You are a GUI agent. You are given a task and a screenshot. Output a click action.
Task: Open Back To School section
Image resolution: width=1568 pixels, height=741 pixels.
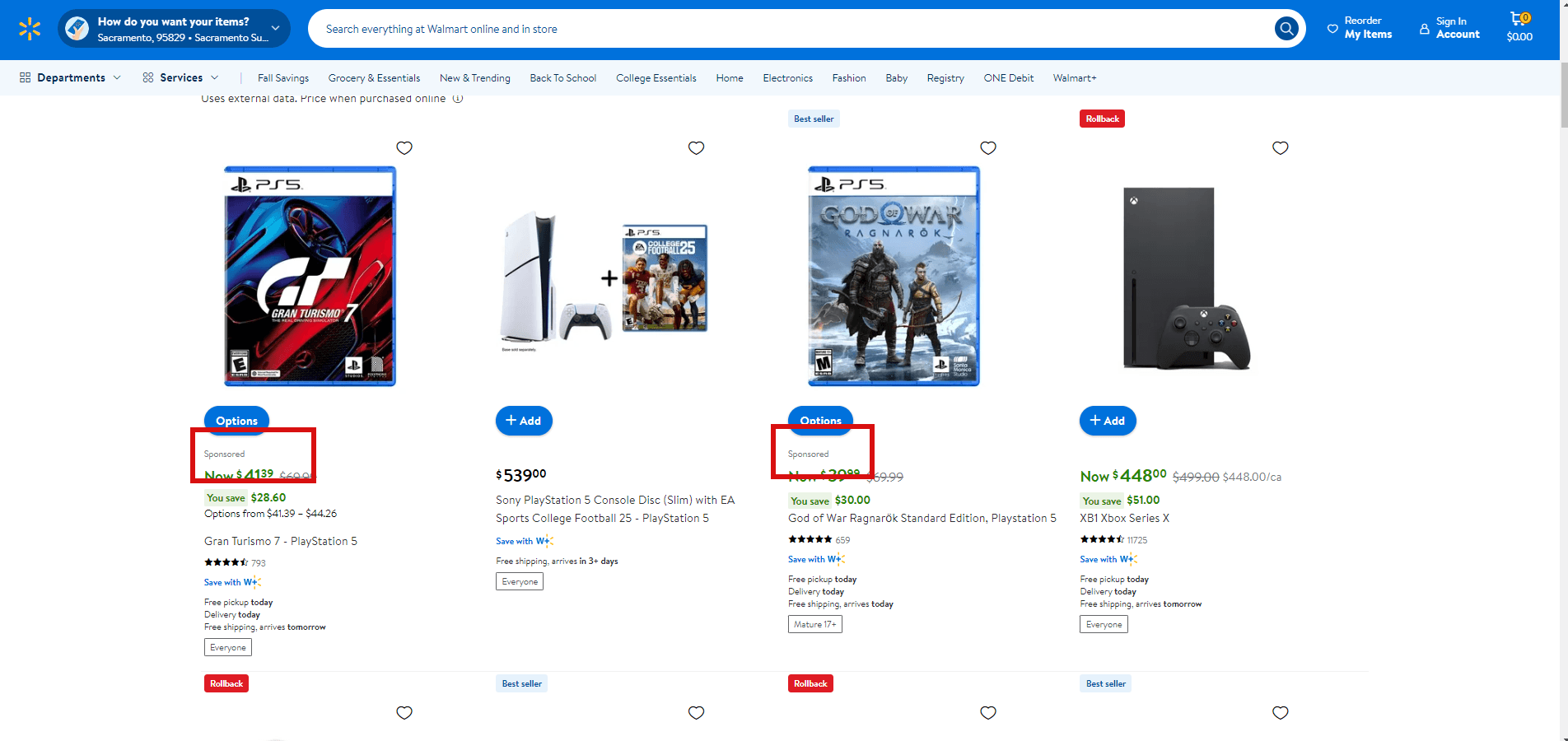tap(563, 78)
